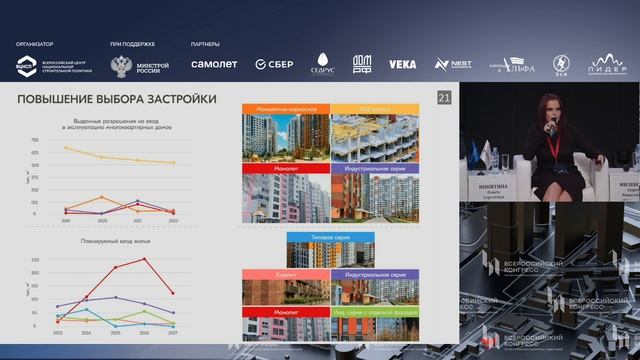
Task: Open the upper Индустриальная серия buildings photo
Action: [375, 198]
